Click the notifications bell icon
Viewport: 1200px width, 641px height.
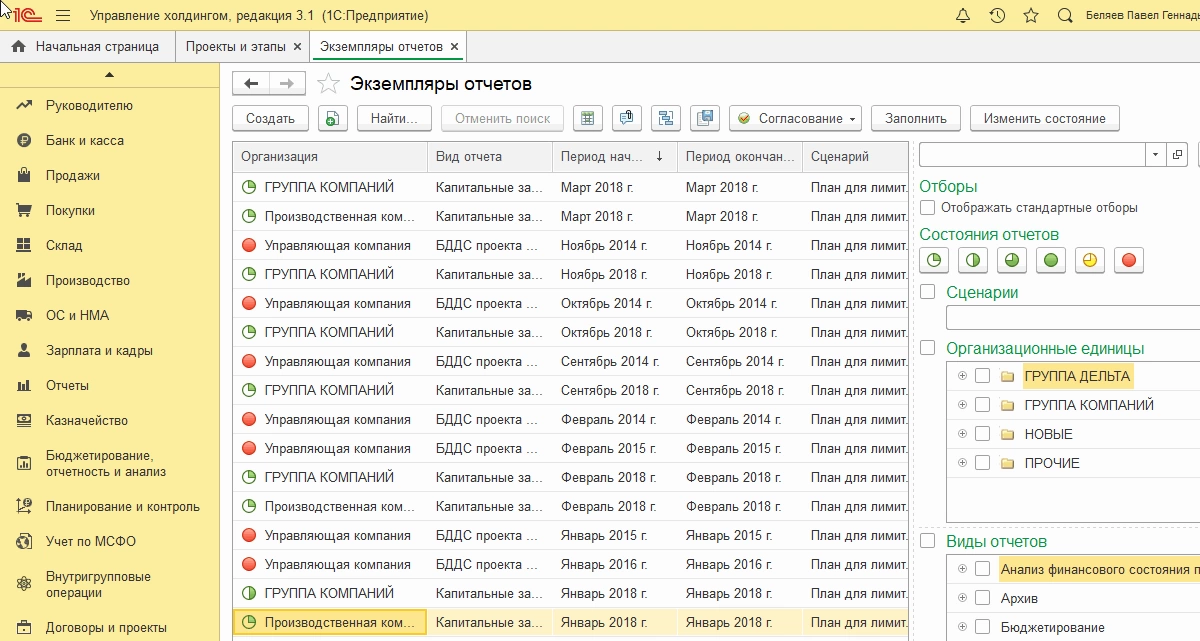pyautogui.click(x=963, y=16)
